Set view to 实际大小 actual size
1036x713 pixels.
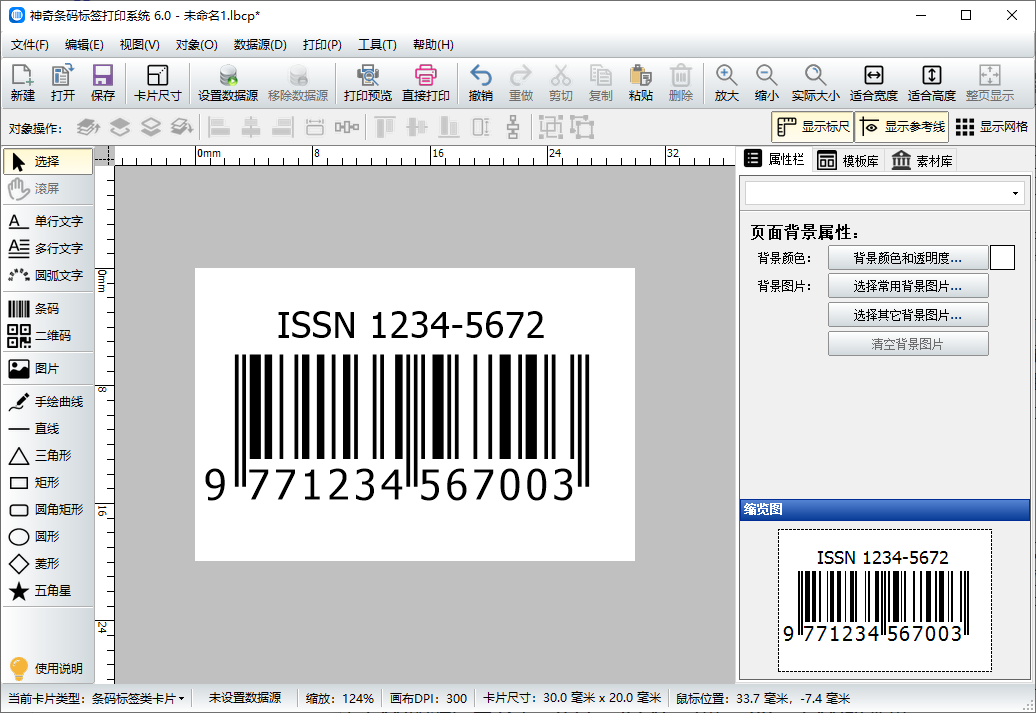(815, 83)
